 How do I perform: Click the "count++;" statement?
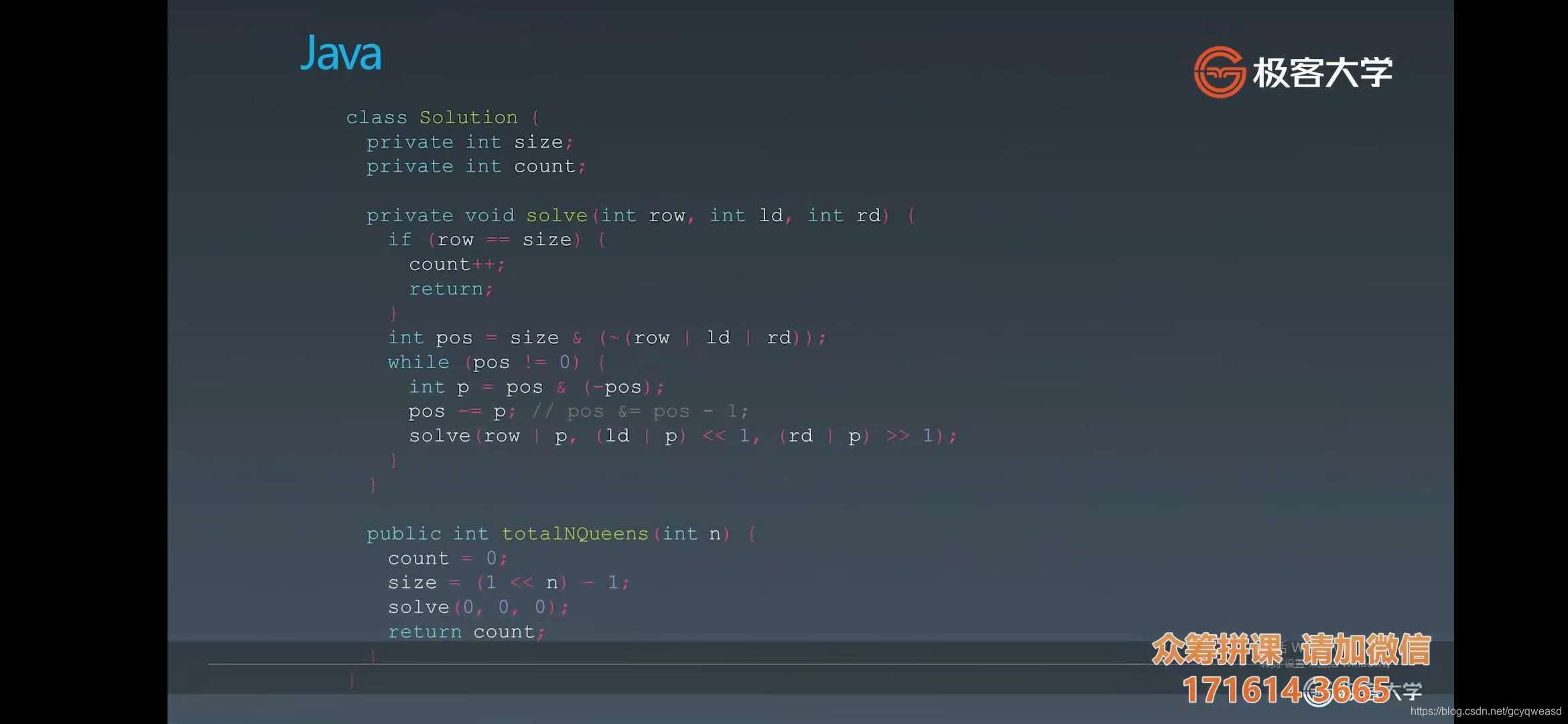point(456,265)
